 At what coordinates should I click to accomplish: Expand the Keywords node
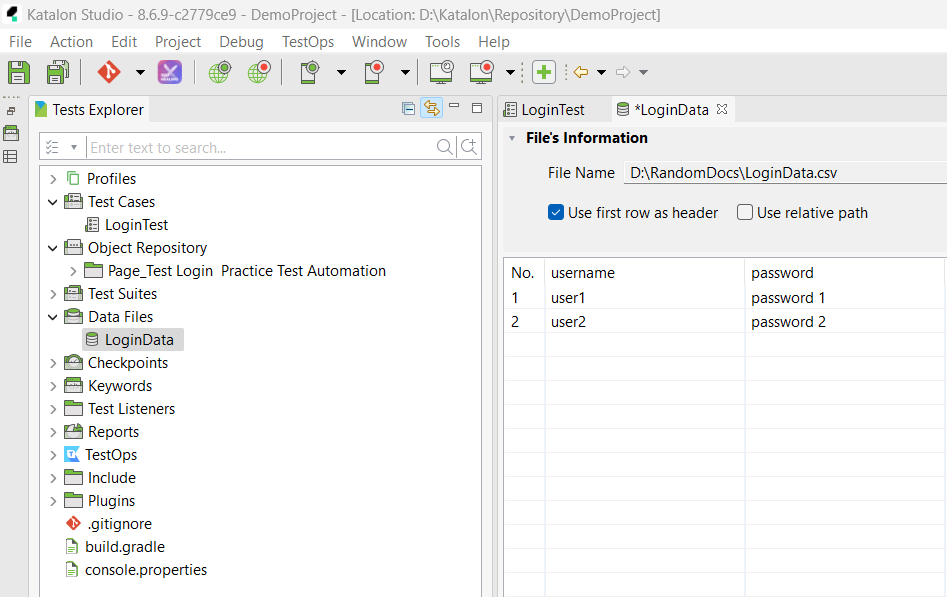53,386
